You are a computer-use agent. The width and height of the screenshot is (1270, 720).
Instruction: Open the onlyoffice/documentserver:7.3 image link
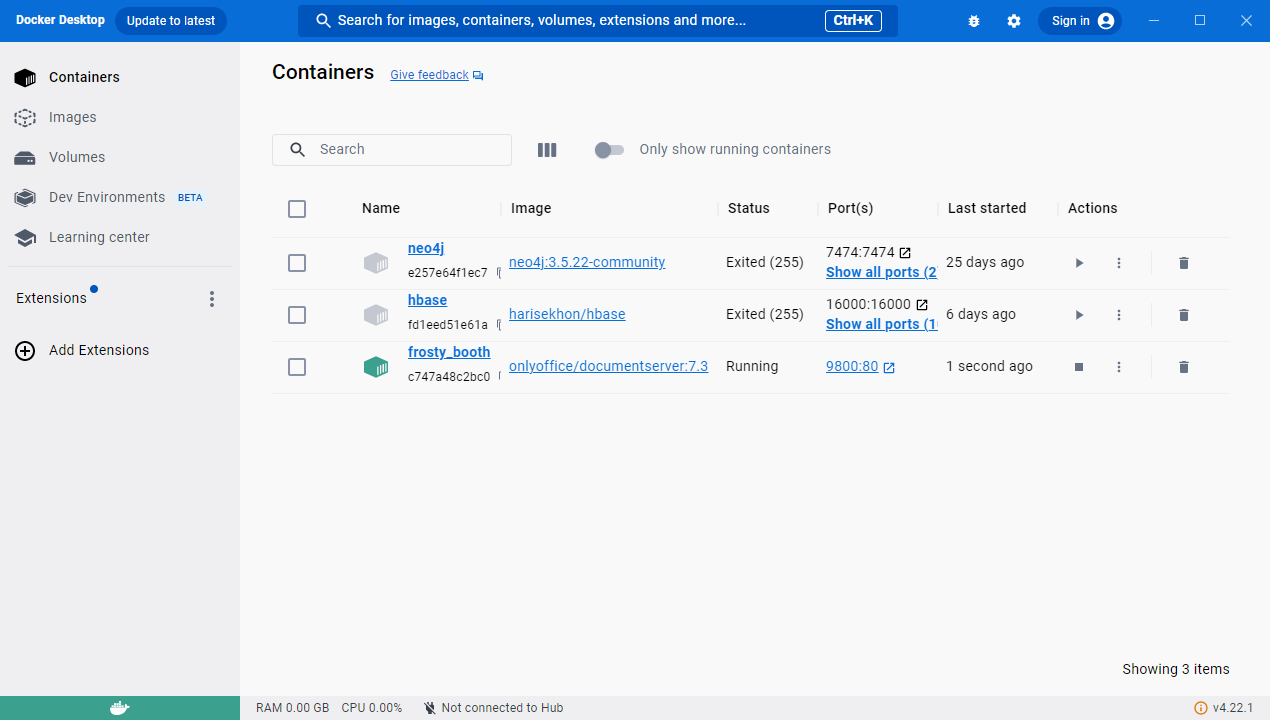click(608, 366)
